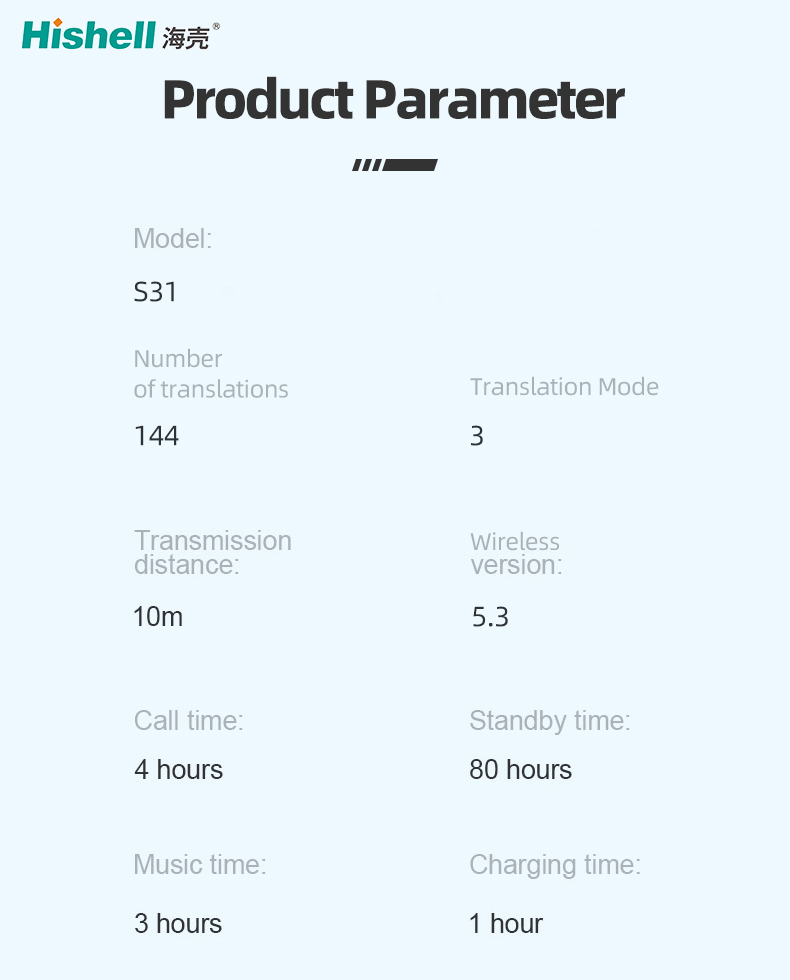Select the 5.3 wireless version value
Viewport: 790px width, 980px height.
[490, 617]
